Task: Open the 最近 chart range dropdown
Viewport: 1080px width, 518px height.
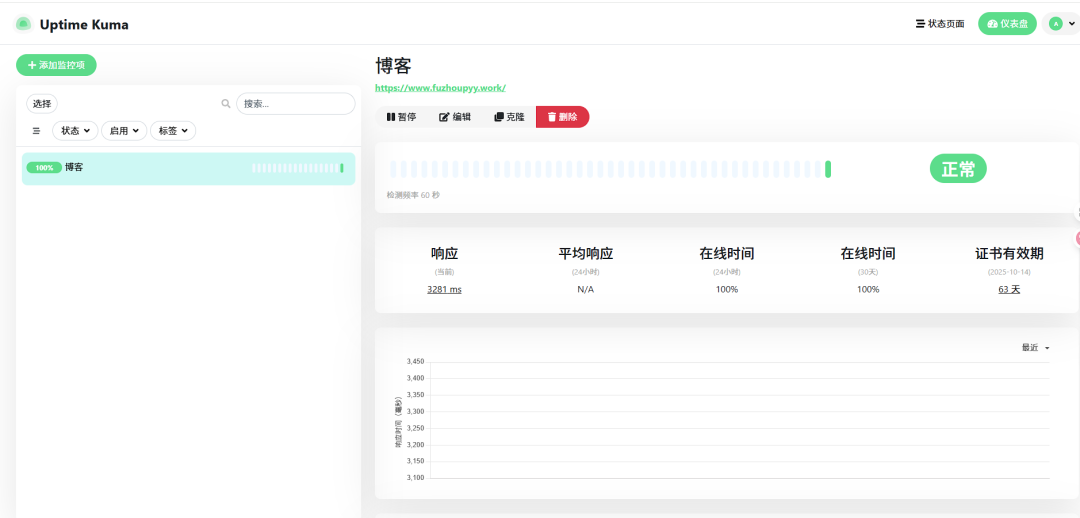Action: pyautogui.click(x=1035, y=348)
